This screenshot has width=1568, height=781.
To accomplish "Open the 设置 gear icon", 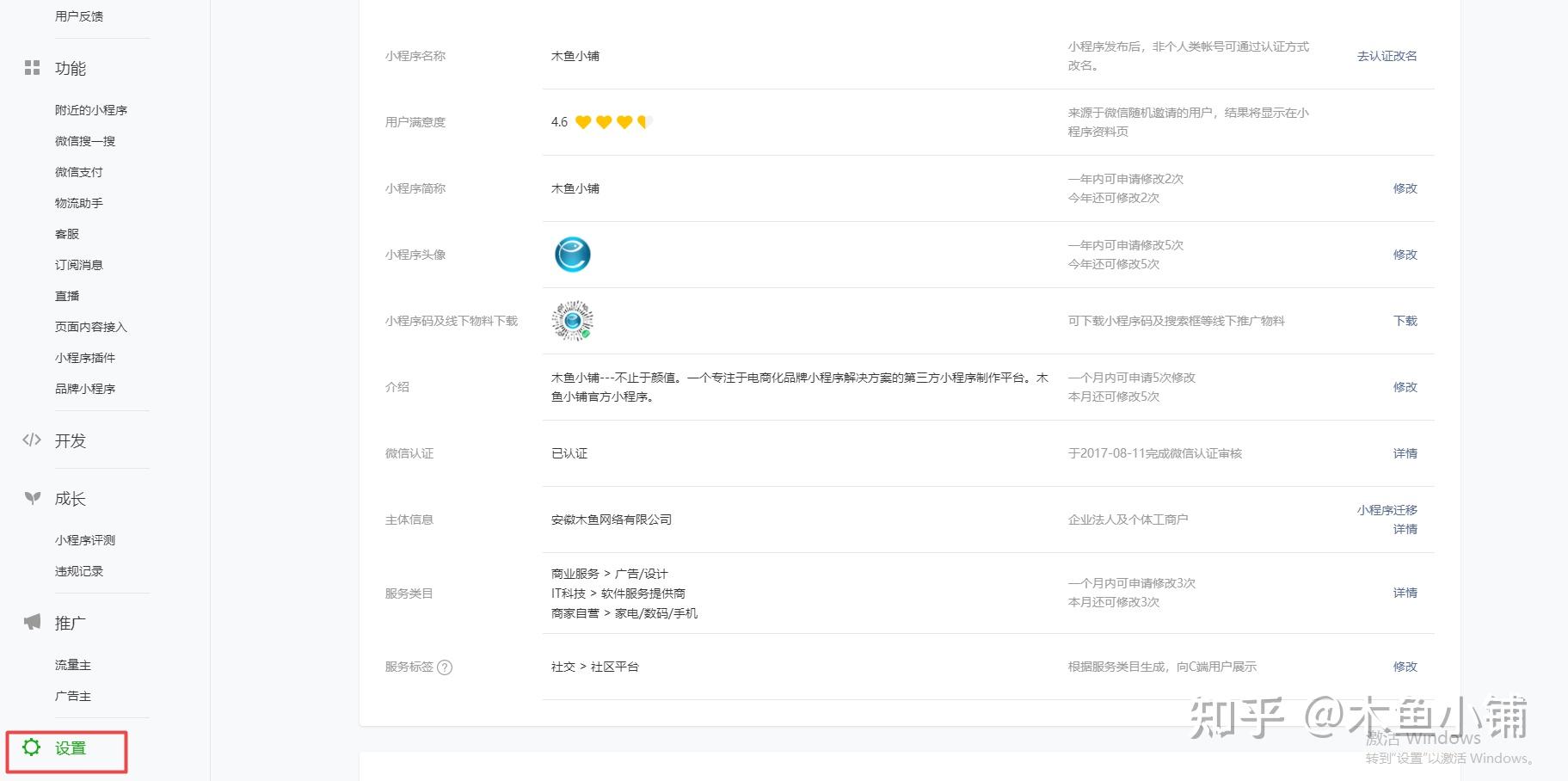I will [32, 747].
